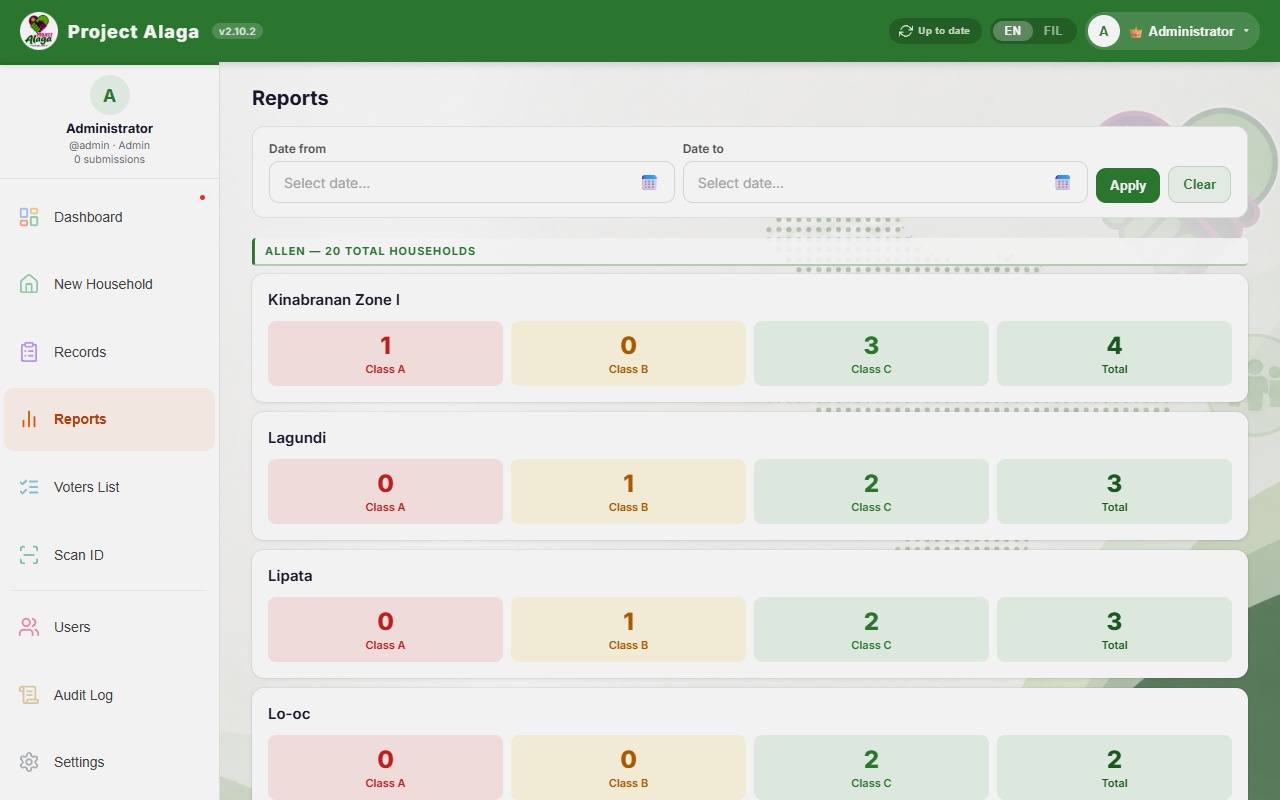Switch language to EN
The image size is (1280, 800).
(1013, 31)
